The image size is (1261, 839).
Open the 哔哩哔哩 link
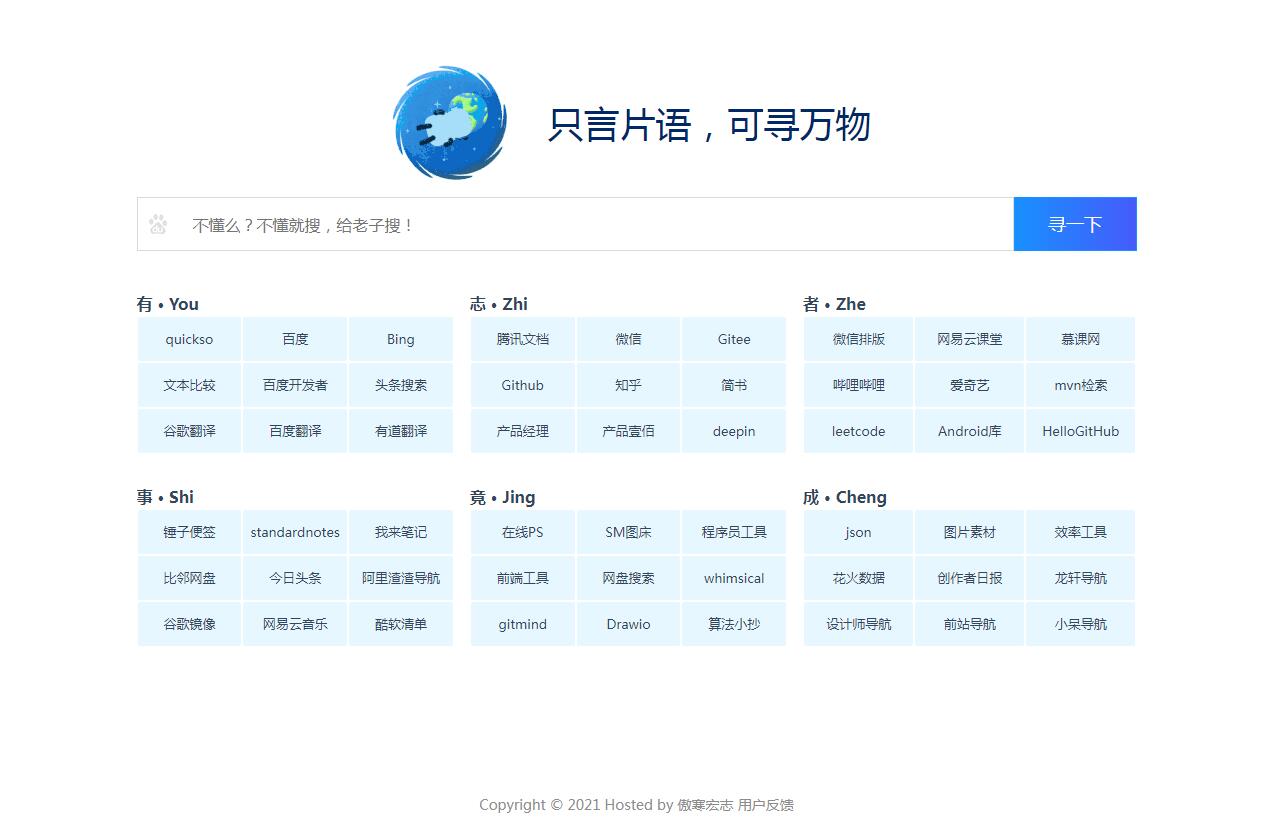click(x=857, y=385)
